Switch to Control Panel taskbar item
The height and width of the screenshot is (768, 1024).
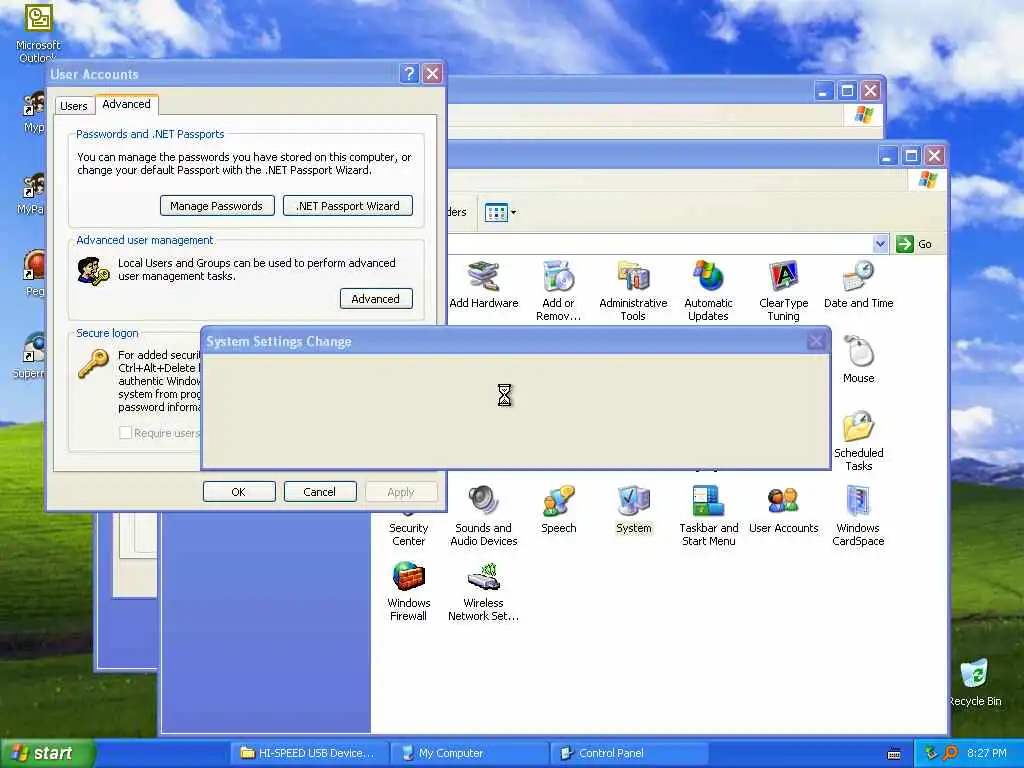point(628,753)
